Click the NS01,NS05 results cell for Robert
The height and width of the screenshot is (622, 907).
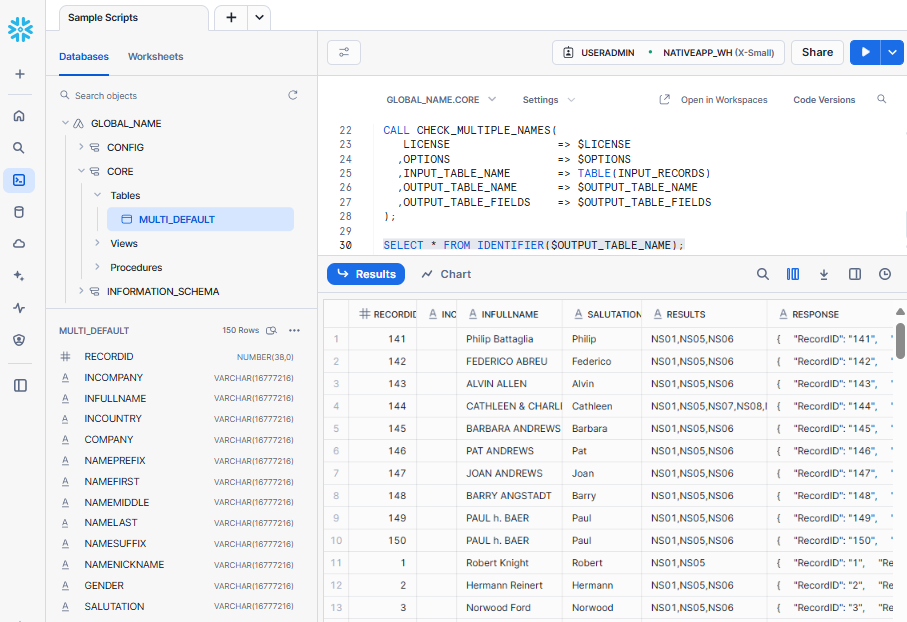(x=705, y=563)
